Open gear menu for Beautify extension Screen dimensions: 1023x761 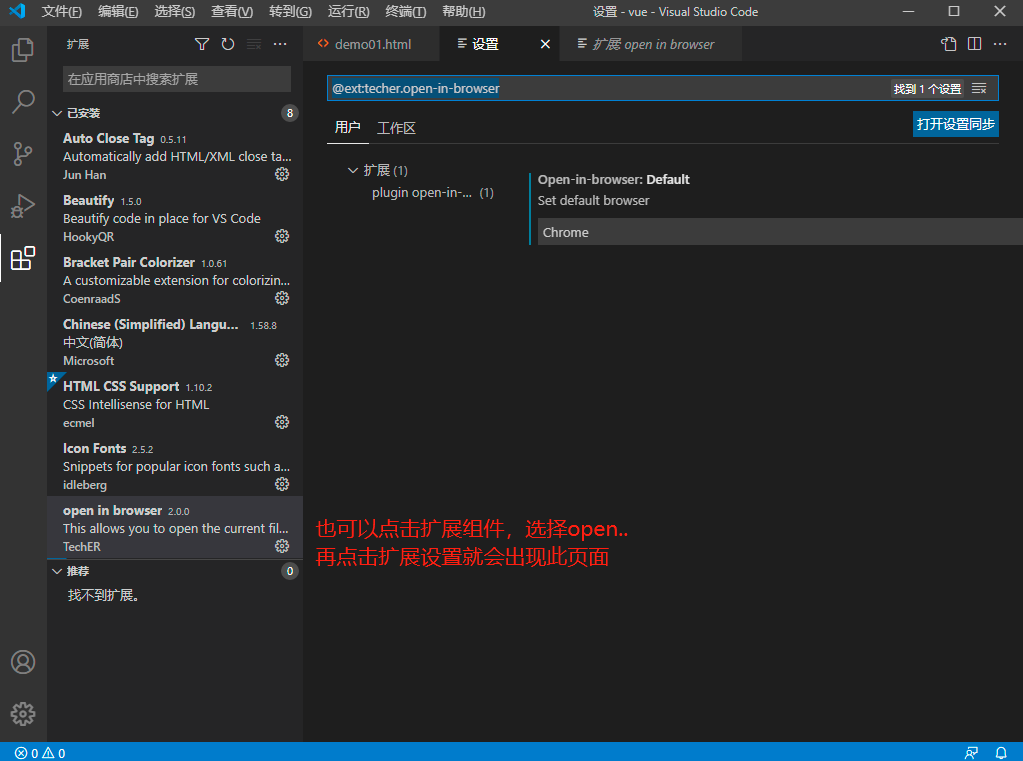pos(282,236)
